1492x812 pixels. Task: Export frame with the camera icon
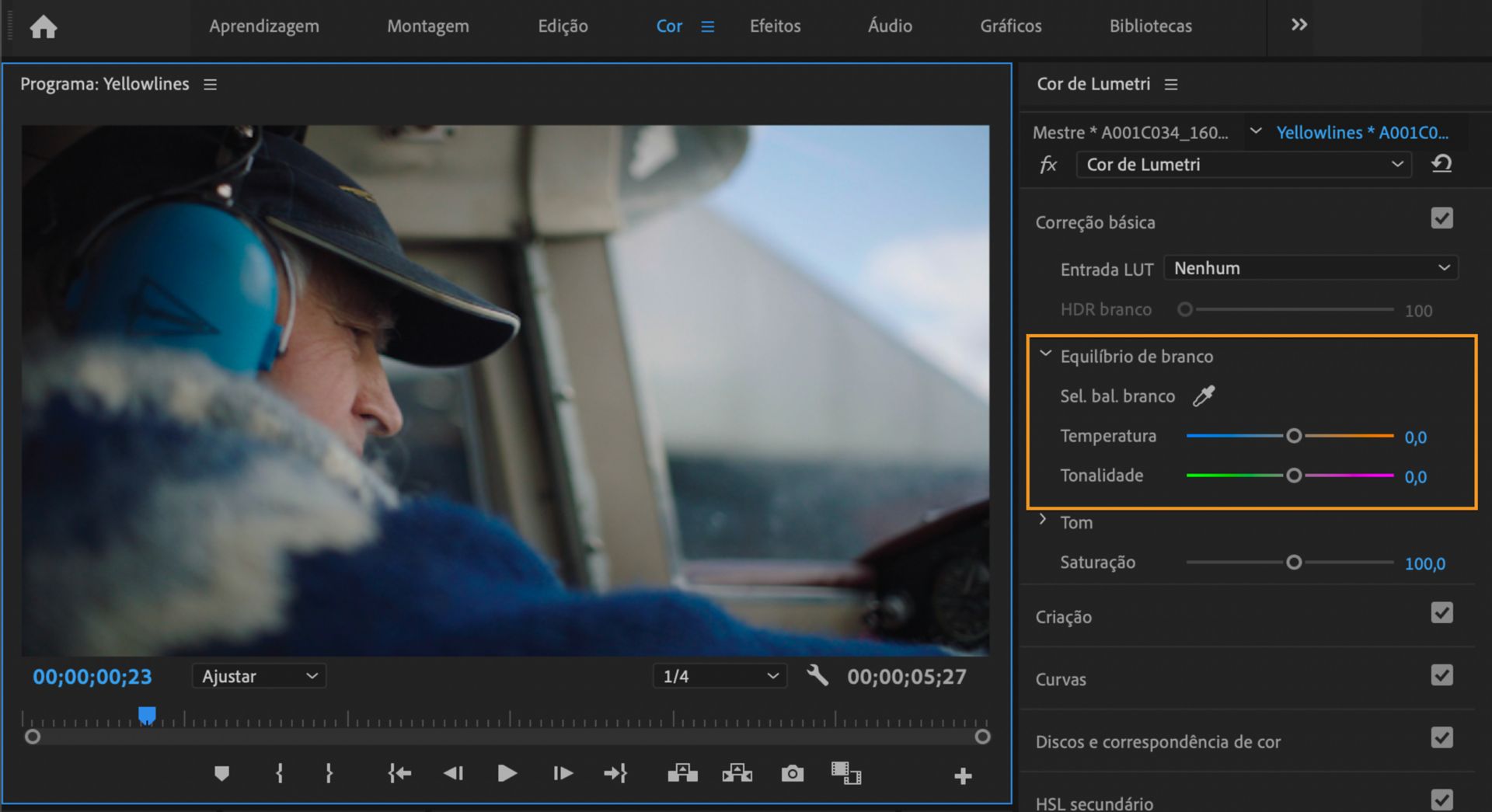pyautogui.click(x=792, y=773)
